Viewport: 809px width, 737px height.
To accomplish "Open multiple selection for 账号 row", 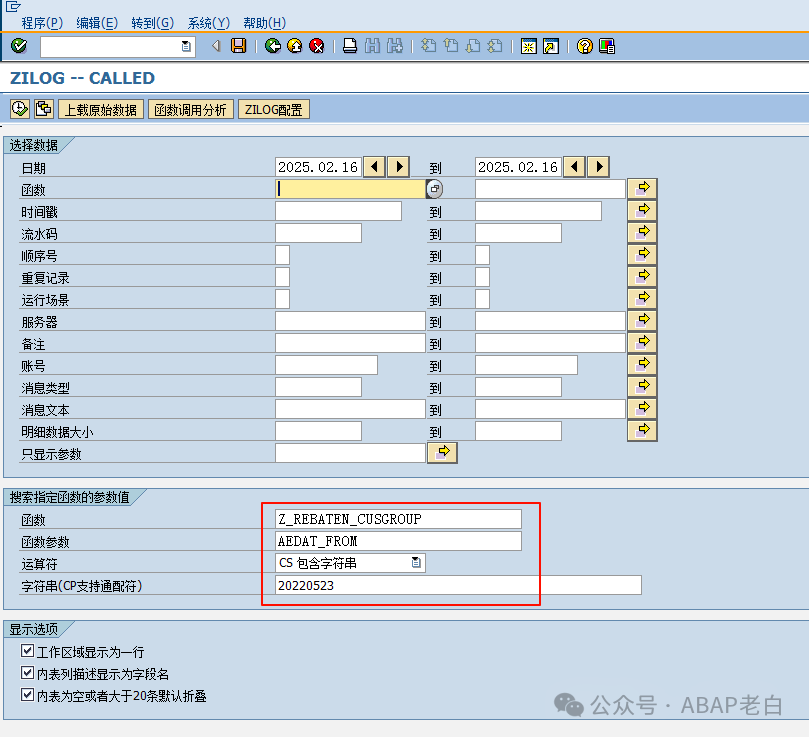I will (x=642, y=365).
